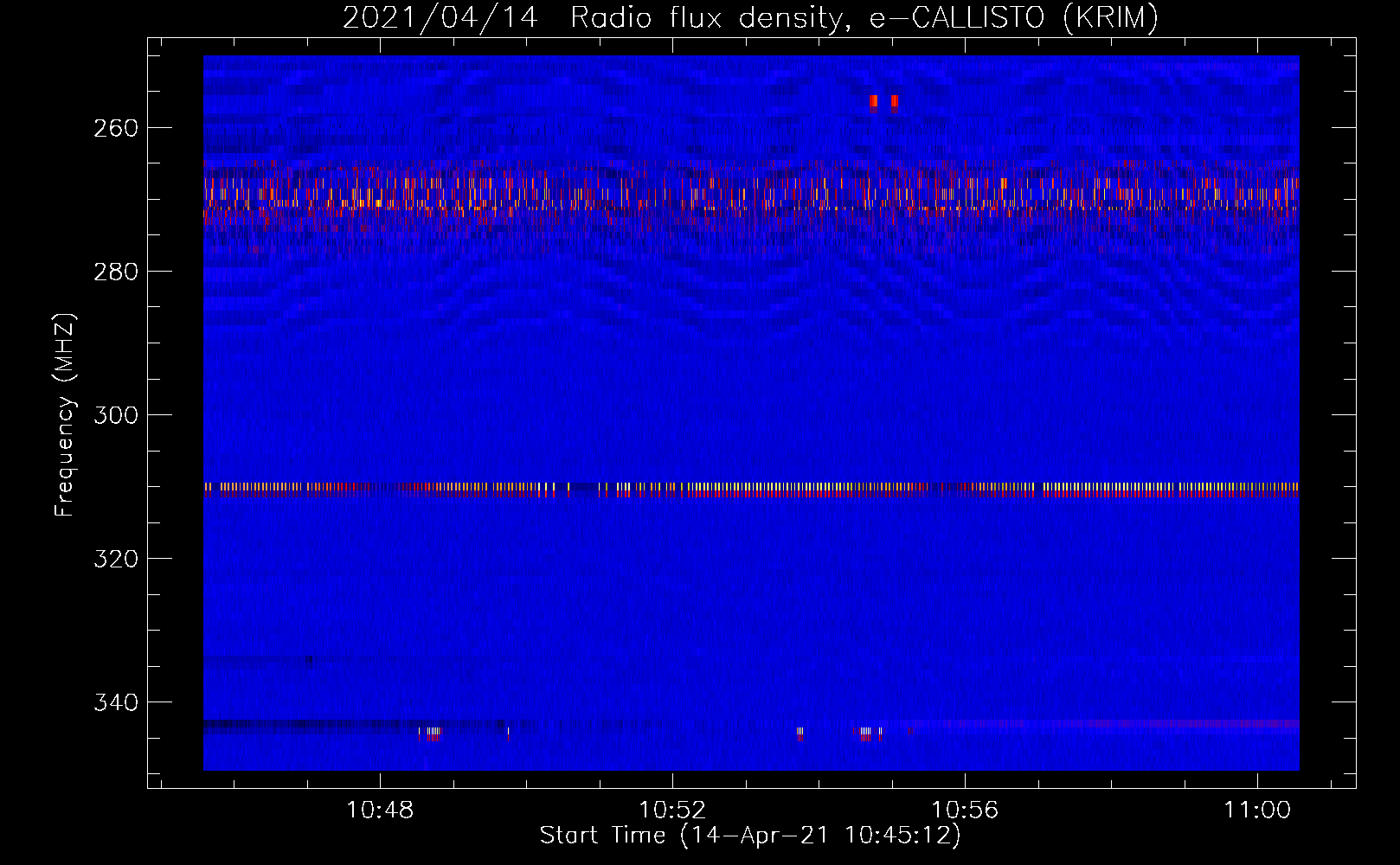The image size is (1400, 865).
Task: Click the 10:48 time tick label
Action: click(x=381, y=810)
